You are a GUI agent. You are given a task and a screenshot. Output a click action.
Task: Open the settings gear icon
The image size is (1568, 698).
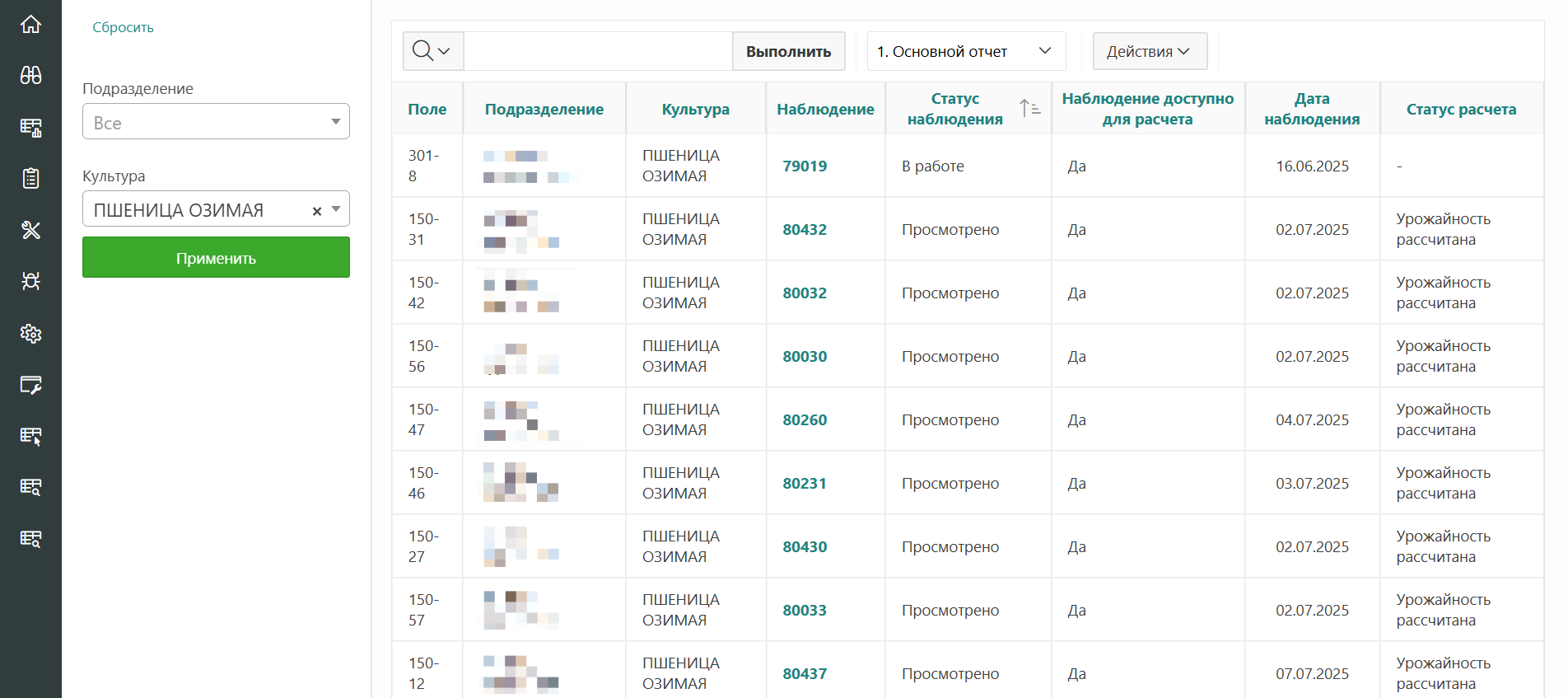coord(30,334)
